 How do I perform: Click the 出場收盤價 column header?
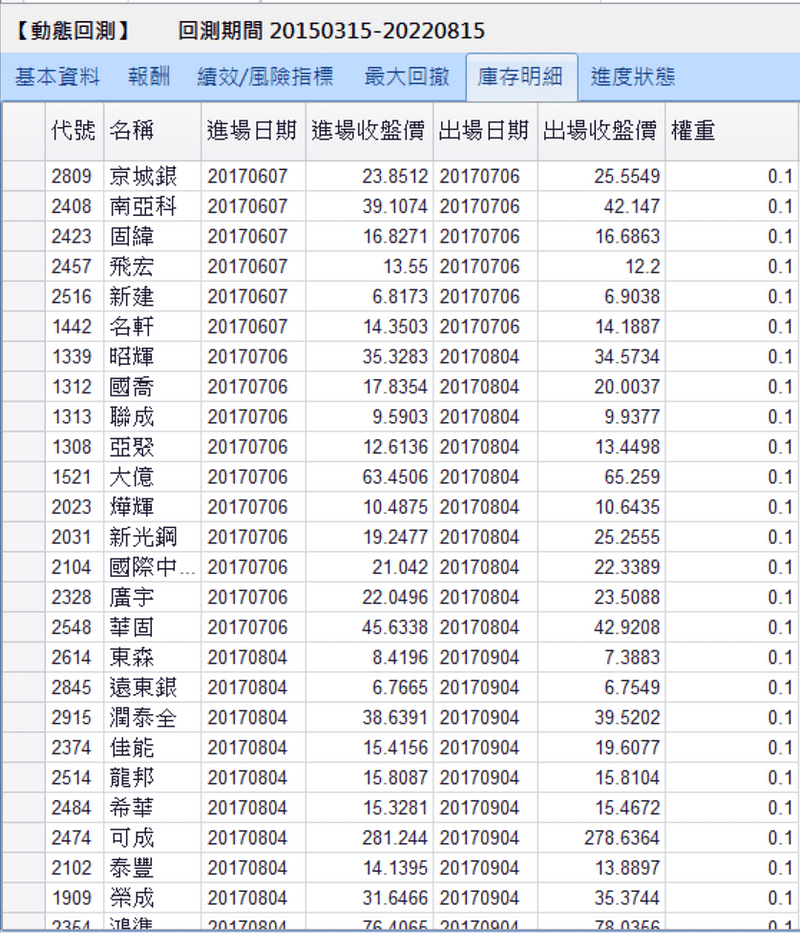point(600,130)
